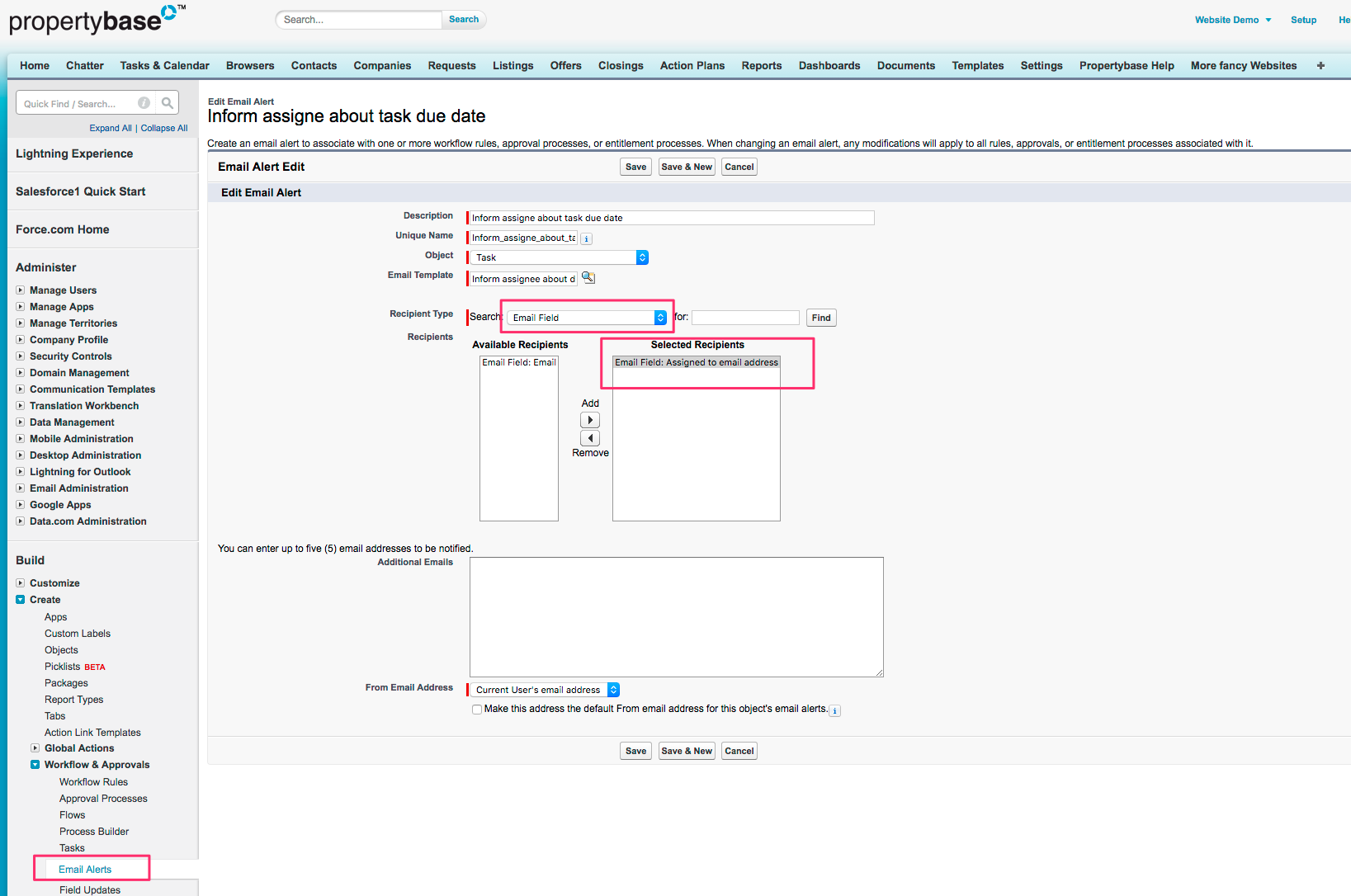Open the Dashboards tab

(x=829, y=65)
